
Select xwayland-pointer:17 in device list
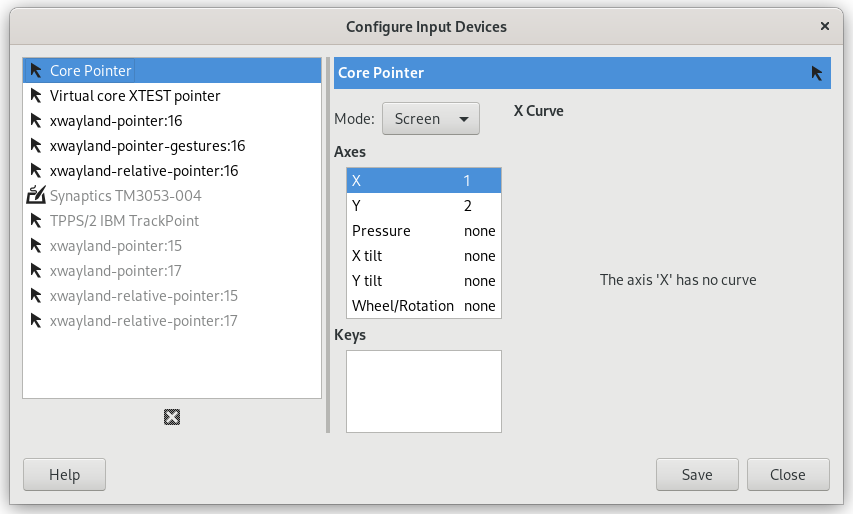(x=172, y=271)
